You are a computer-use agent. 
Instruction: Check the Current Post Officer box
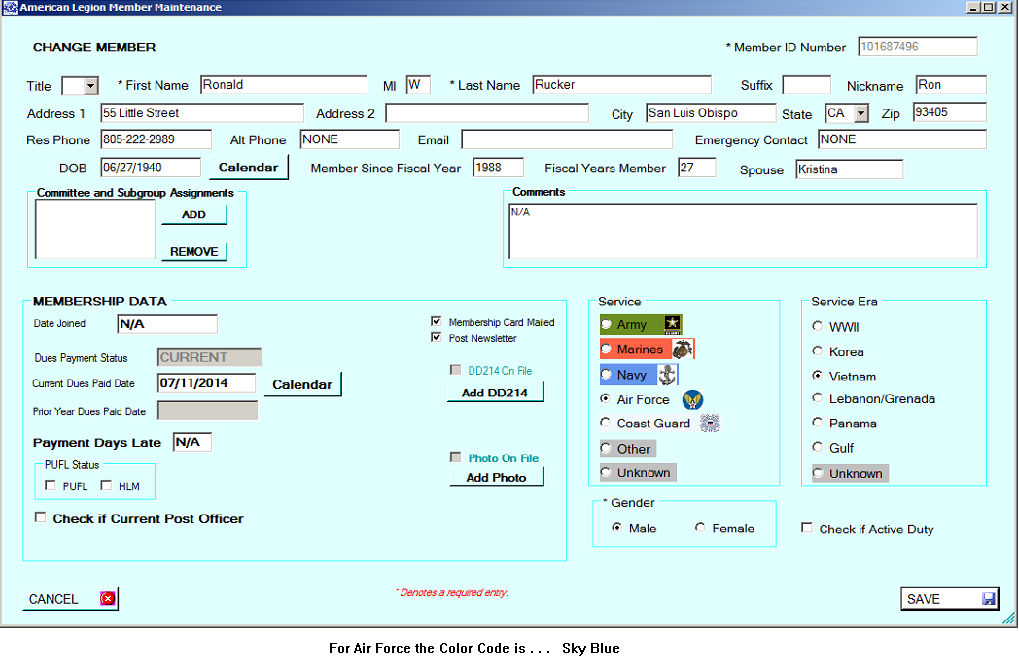[40, 517]
